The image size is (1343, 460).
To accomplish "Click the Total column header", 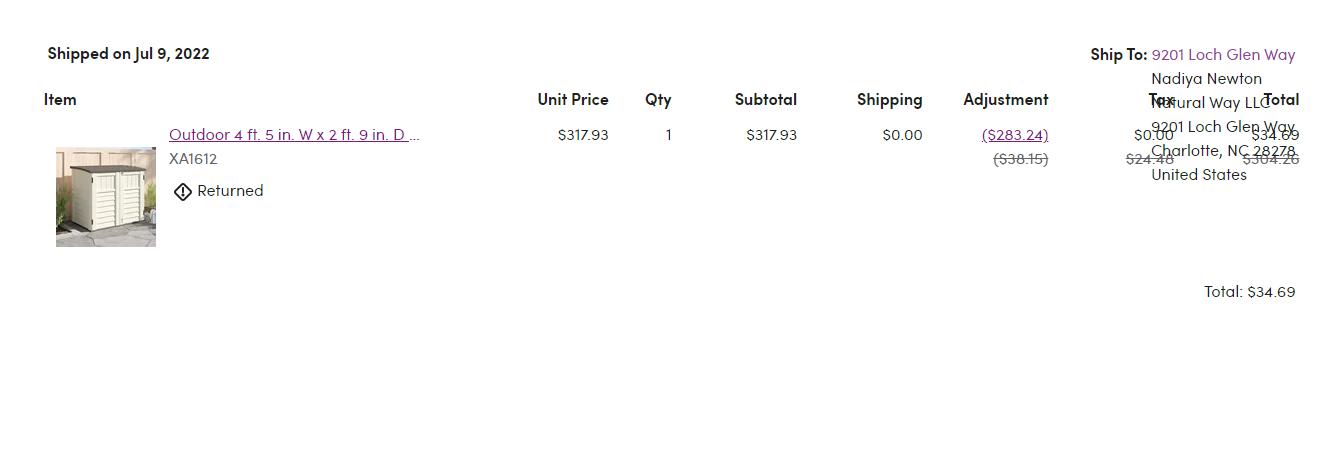I will click(x=1281, y=99).
